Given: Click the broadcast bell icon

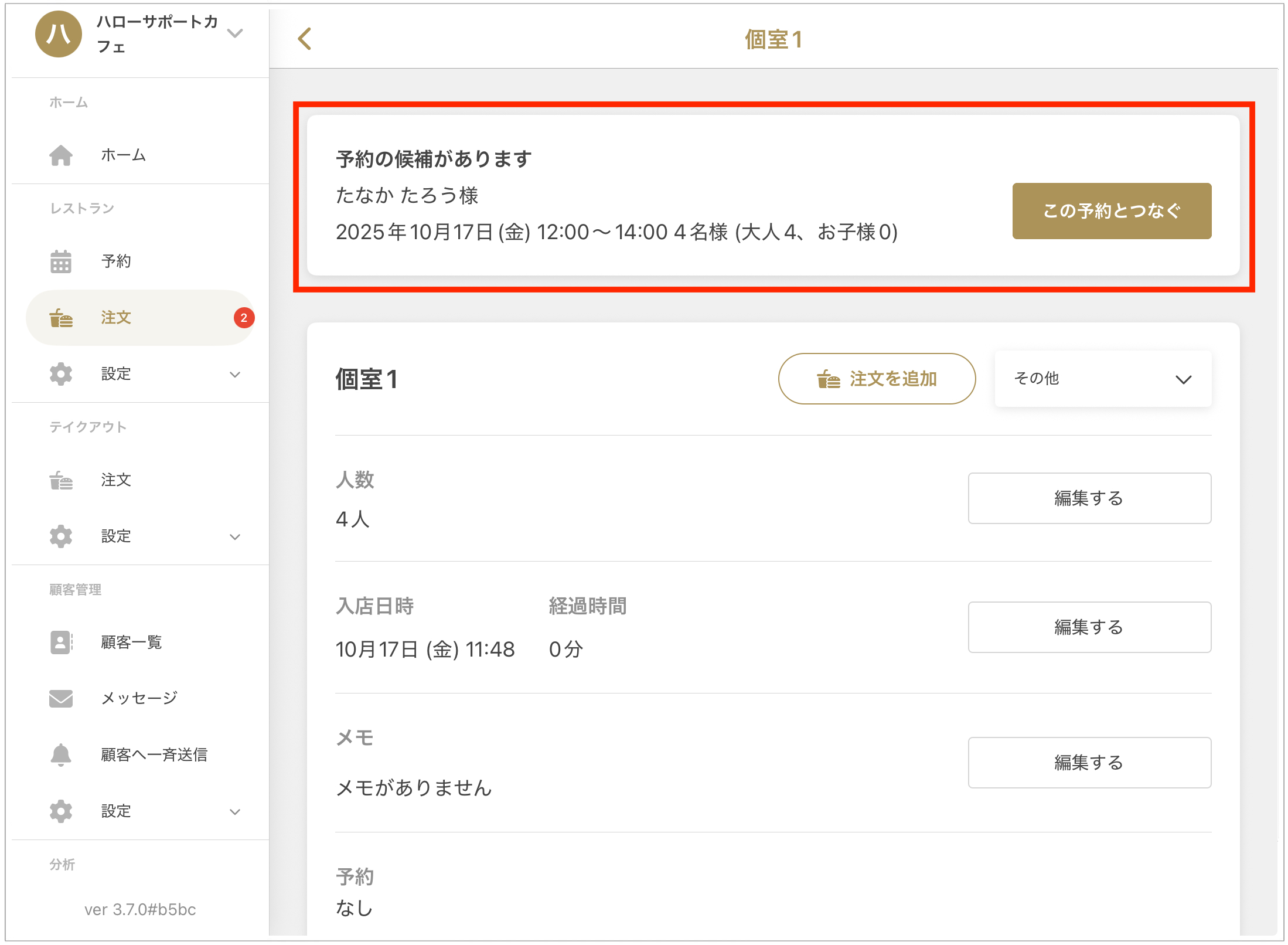Looking at the screenshot, I should point(61,754).
